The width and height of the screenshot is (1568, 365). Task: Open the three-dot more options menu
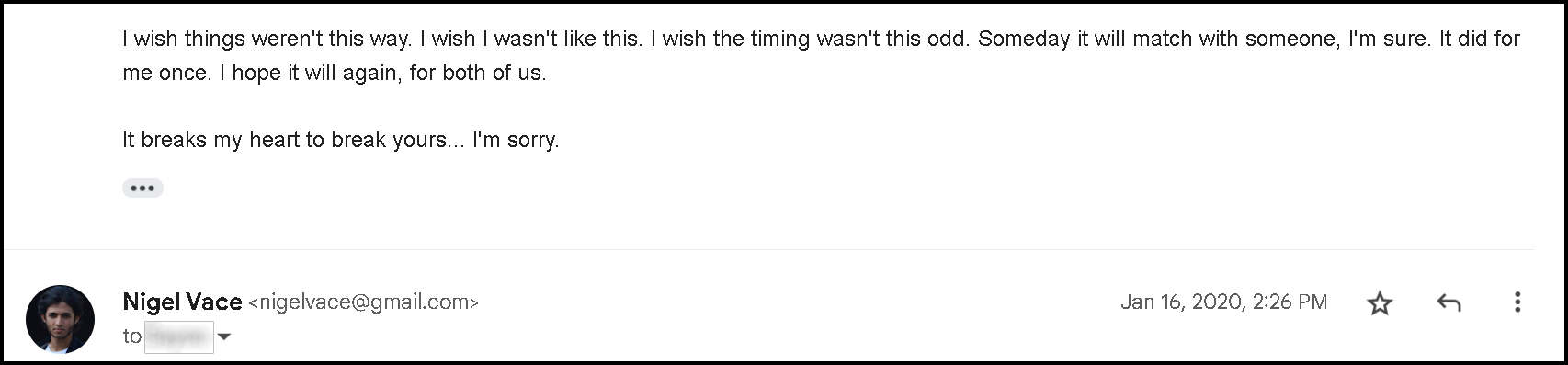1517,302
